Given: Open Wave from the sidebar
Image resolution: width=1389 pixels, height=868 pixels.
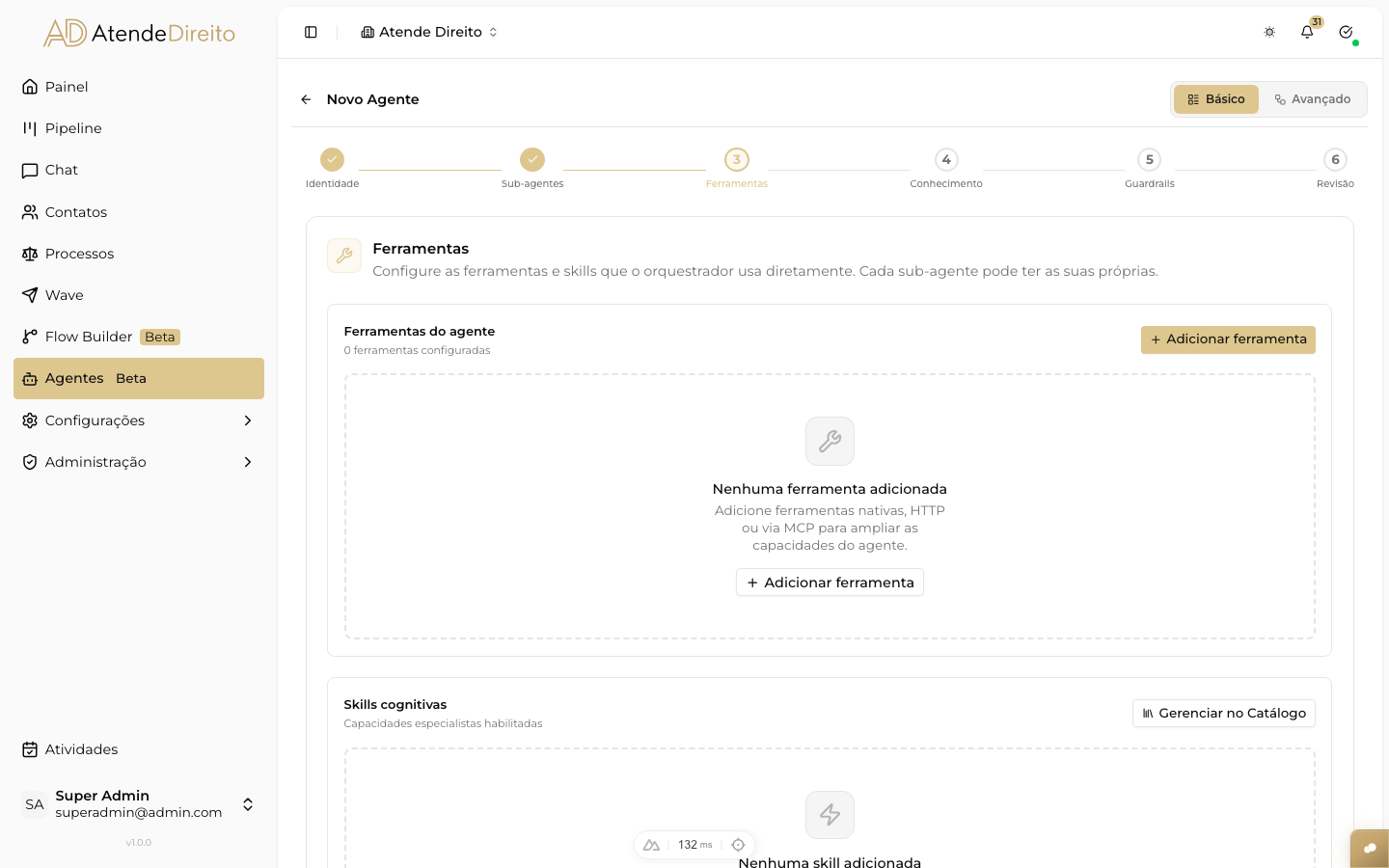Looking at the screenshot, I should pyautogui.click(x=139, y=295).
